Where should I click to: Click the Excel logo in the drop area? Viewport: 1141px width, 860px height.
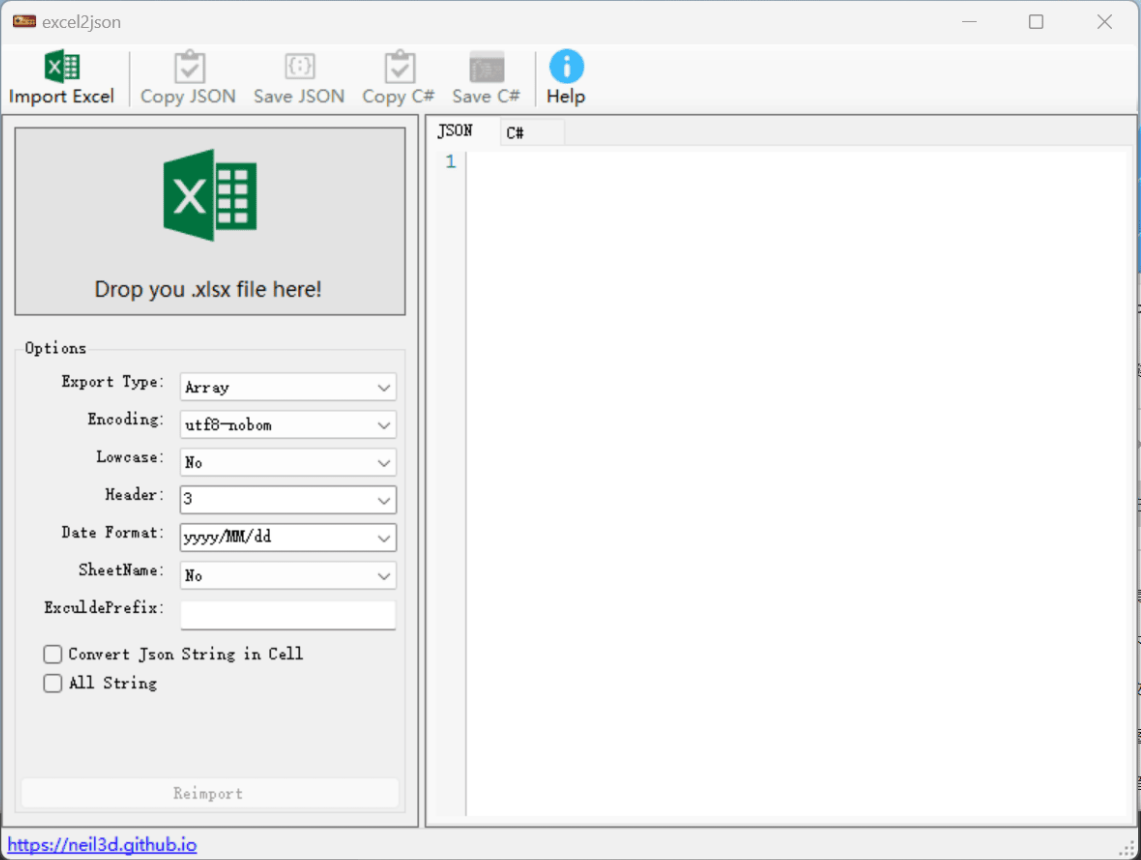[210, 196]
